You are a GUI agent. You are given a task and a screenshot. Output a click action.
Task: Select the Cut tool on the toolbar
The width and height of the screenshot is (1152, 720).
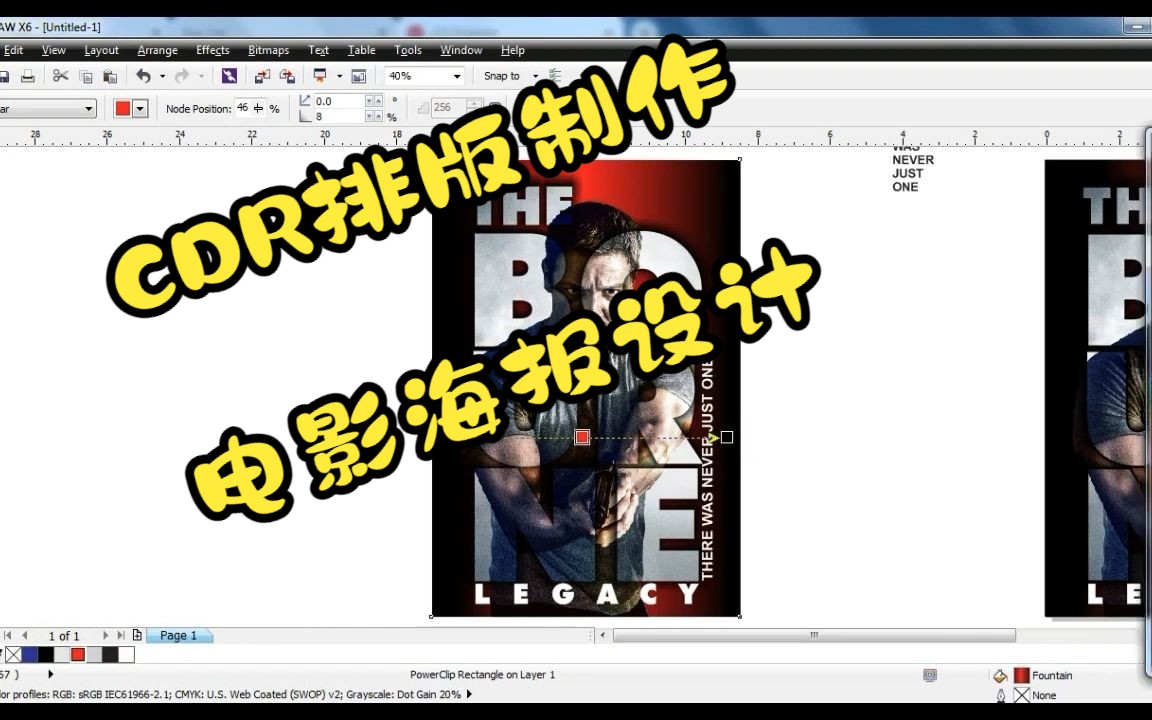pyautogui.click(x=60, y=75)
